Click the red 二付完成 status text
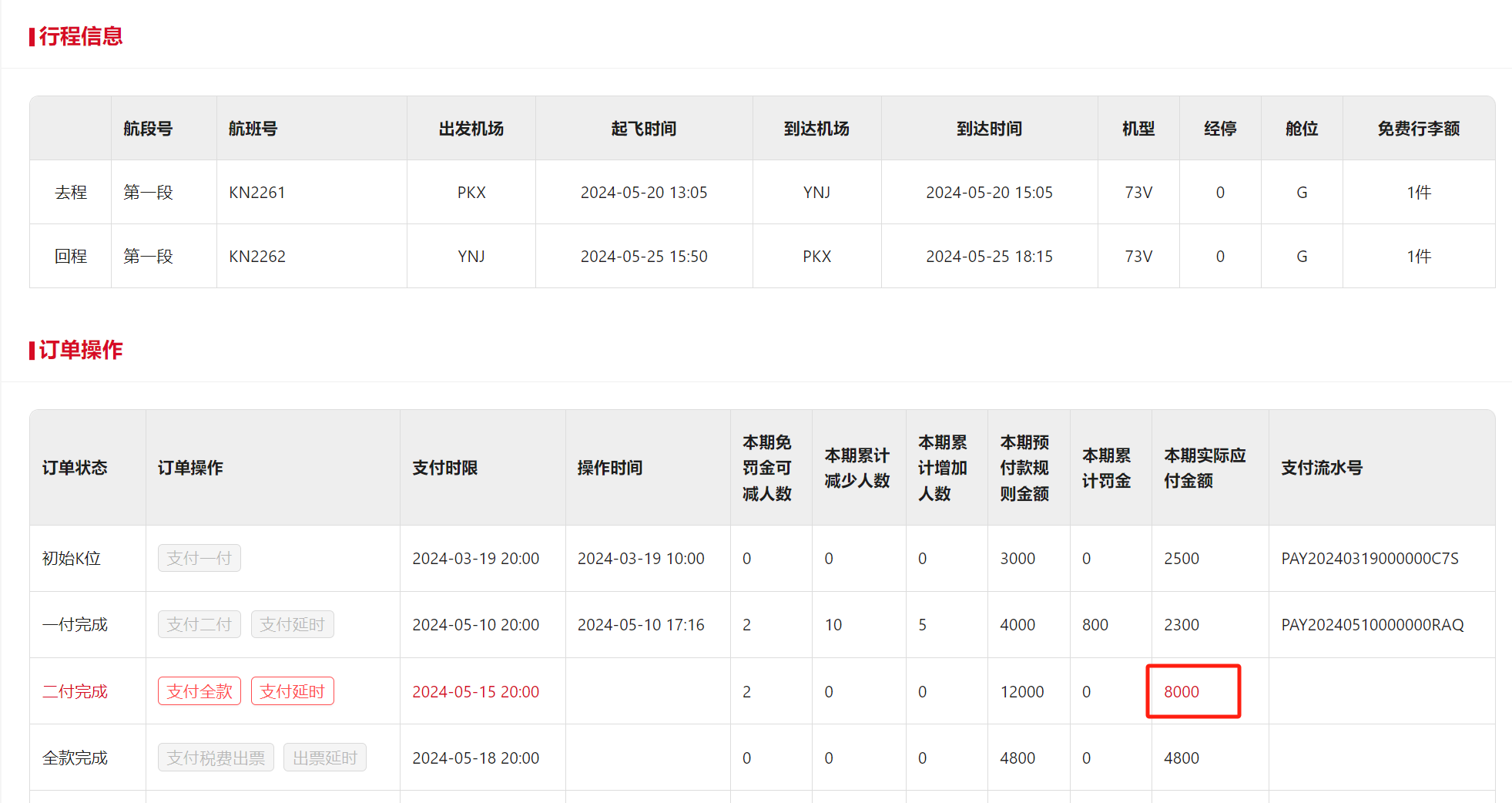 (x=75, y=692)
